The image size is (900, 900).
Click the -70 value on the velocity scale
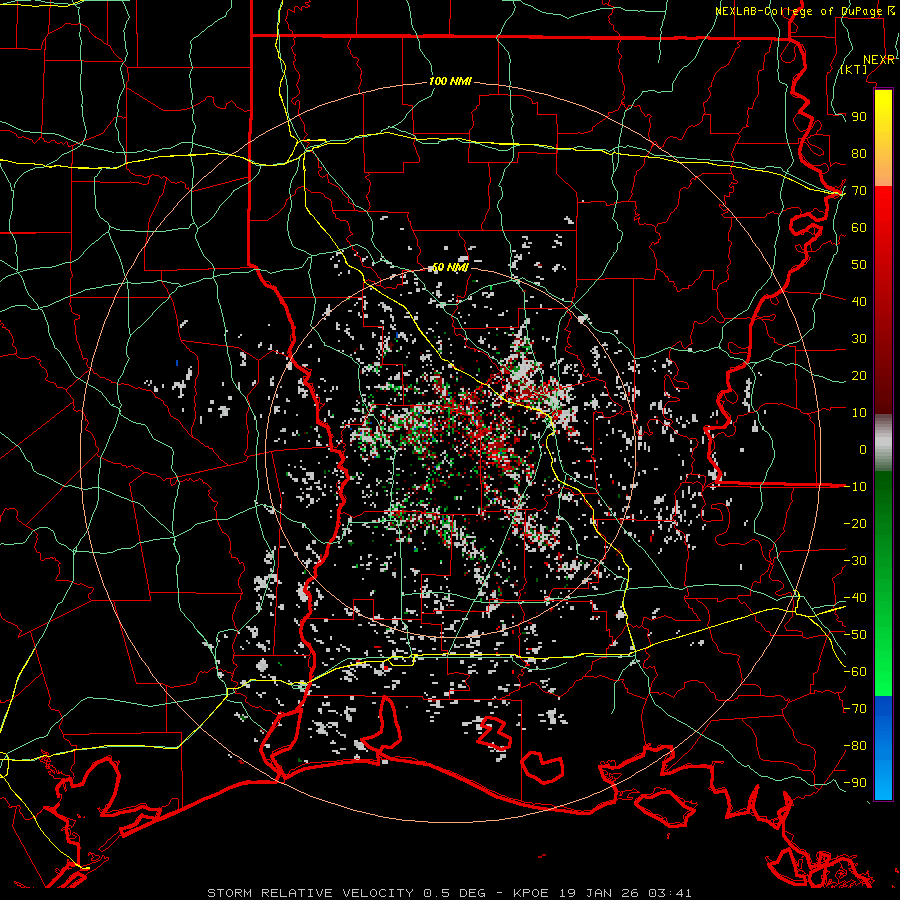855,709
